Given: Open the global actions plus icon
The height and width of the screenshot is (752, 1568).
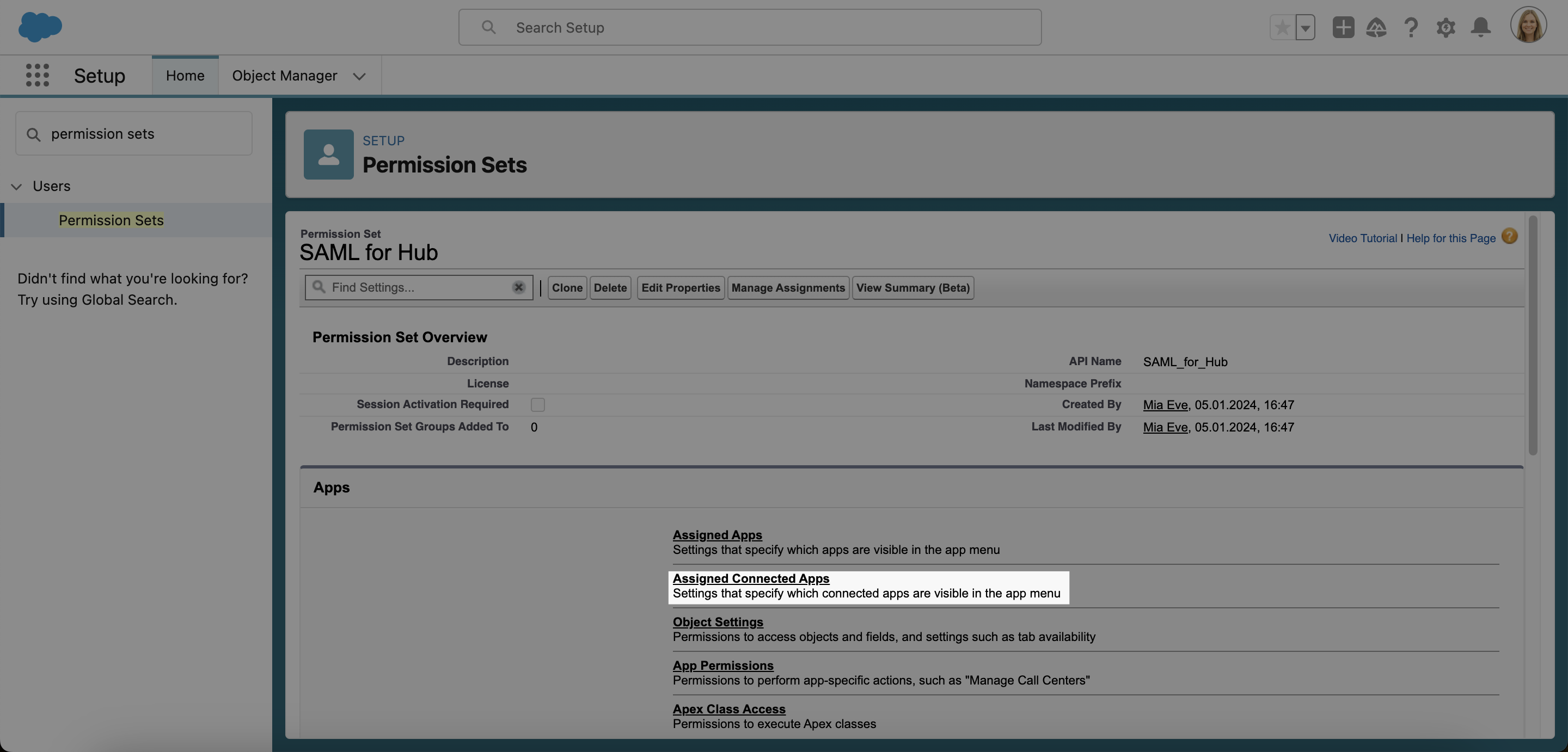Looking at the screenshot, I should pos(1343,27).
